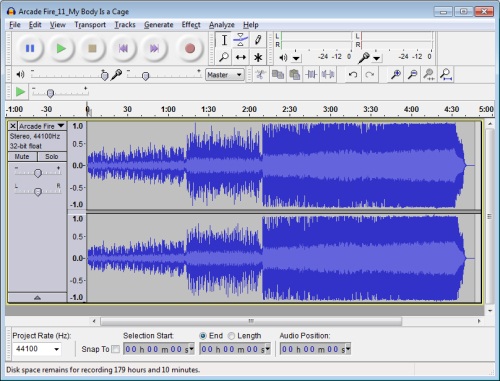Open the File menu

pyautogui.click(x=15, y=25)
